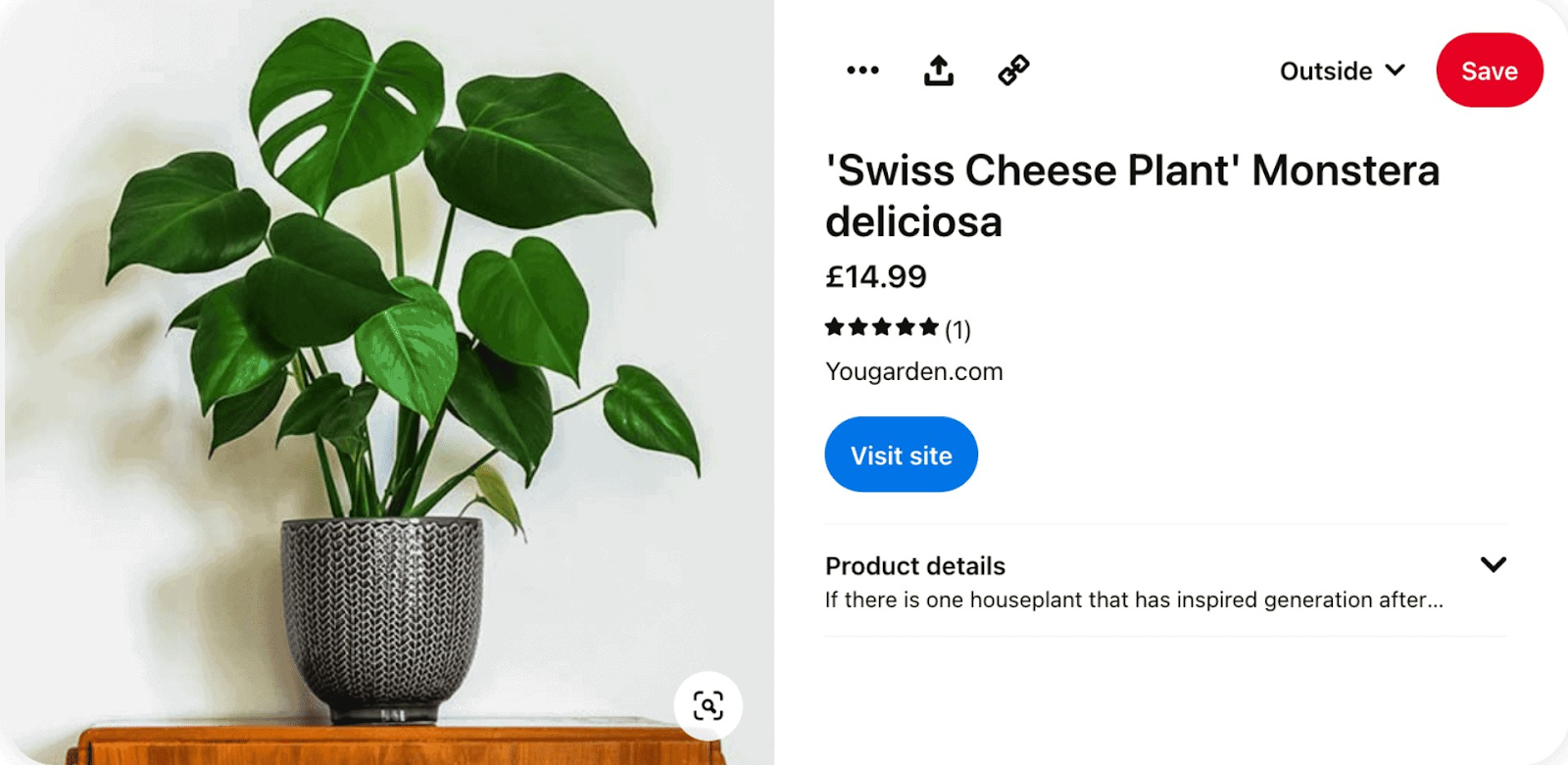This screenshot has height=765, width=1568.
Task: Select the Product details heading
Action: pos(914,565)
